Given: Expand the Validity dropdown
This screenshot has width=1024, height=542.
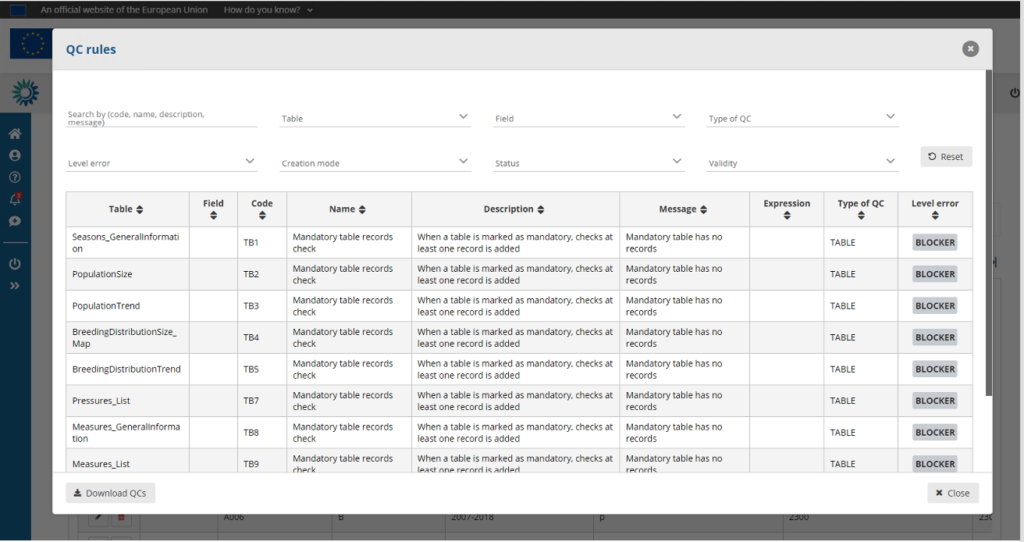Looking at the screenshot, I should pos(802,162).
